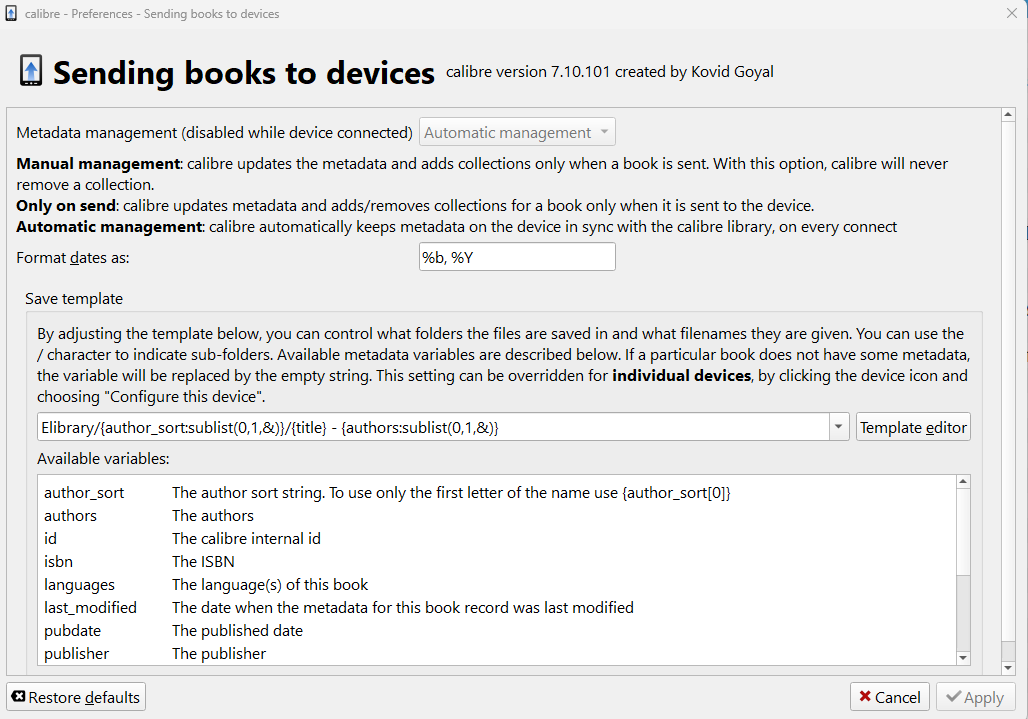Select the publisher variable row

(x=76, y=654)
